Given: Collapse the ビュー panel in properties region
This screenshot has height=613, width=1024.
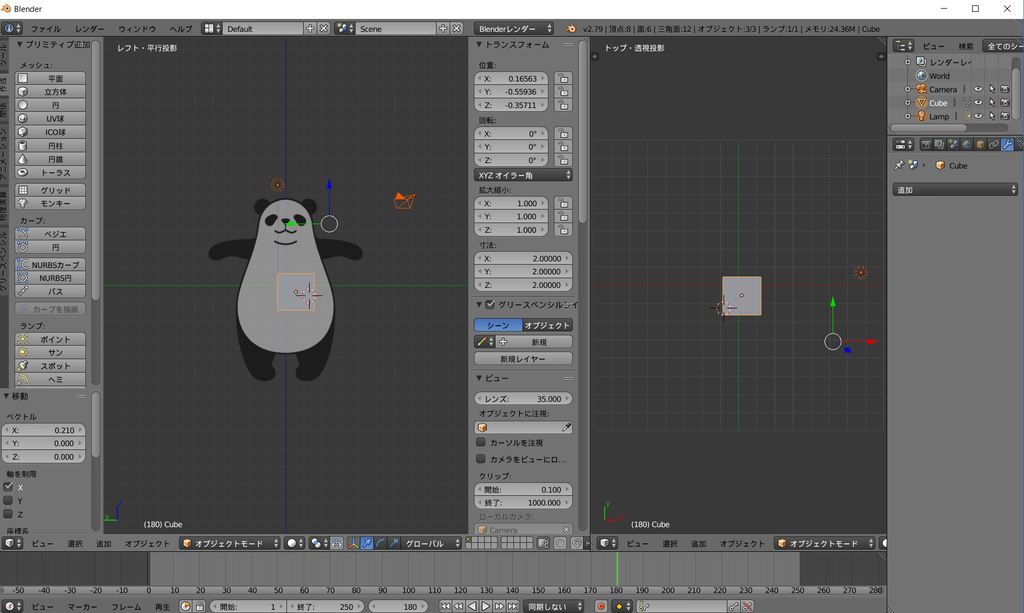Looking at the screenshot, I should click(x=479, y=378).
